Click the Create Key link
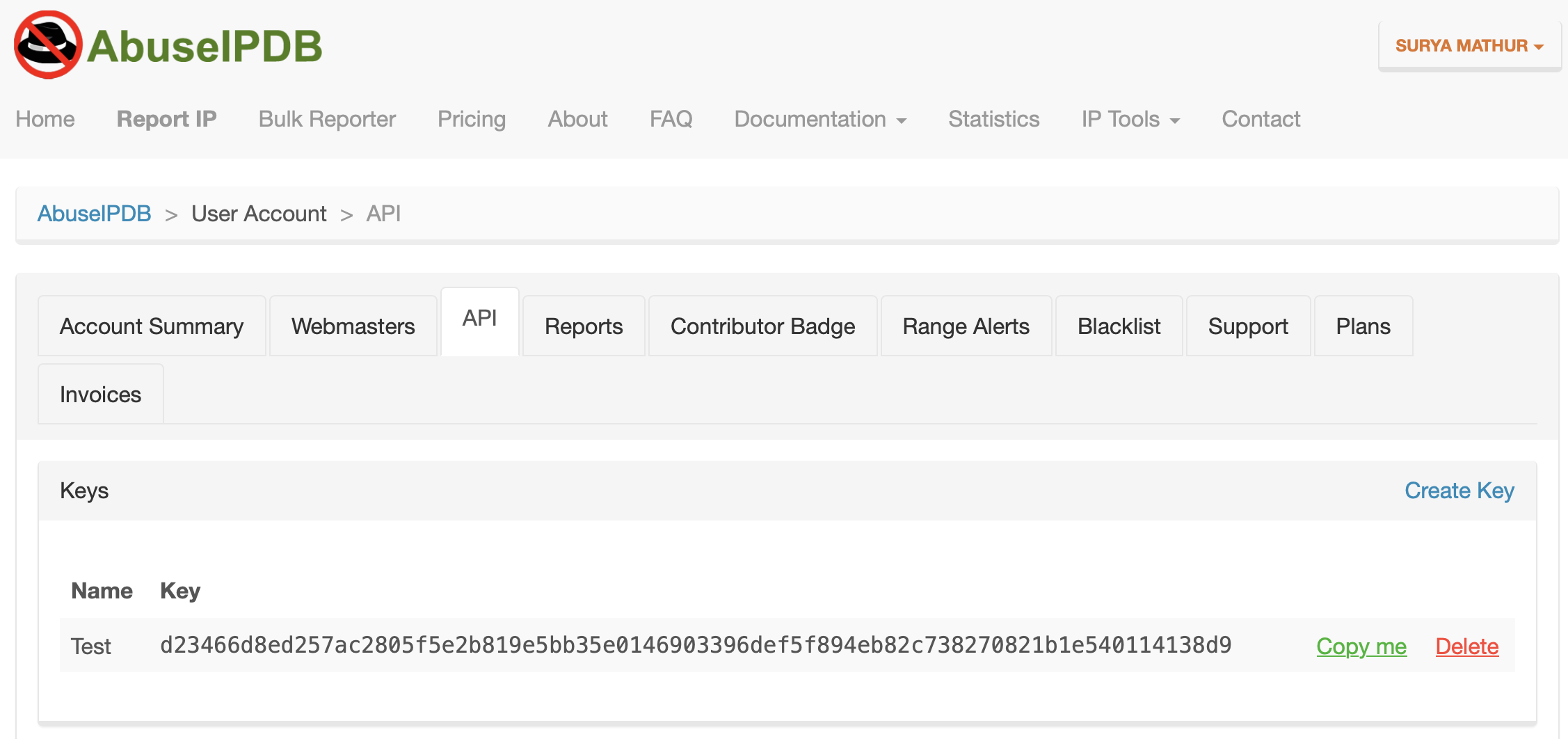The width and height of the screenshot is (1568, 739). pyautogui.click(x=1459, y=490)
